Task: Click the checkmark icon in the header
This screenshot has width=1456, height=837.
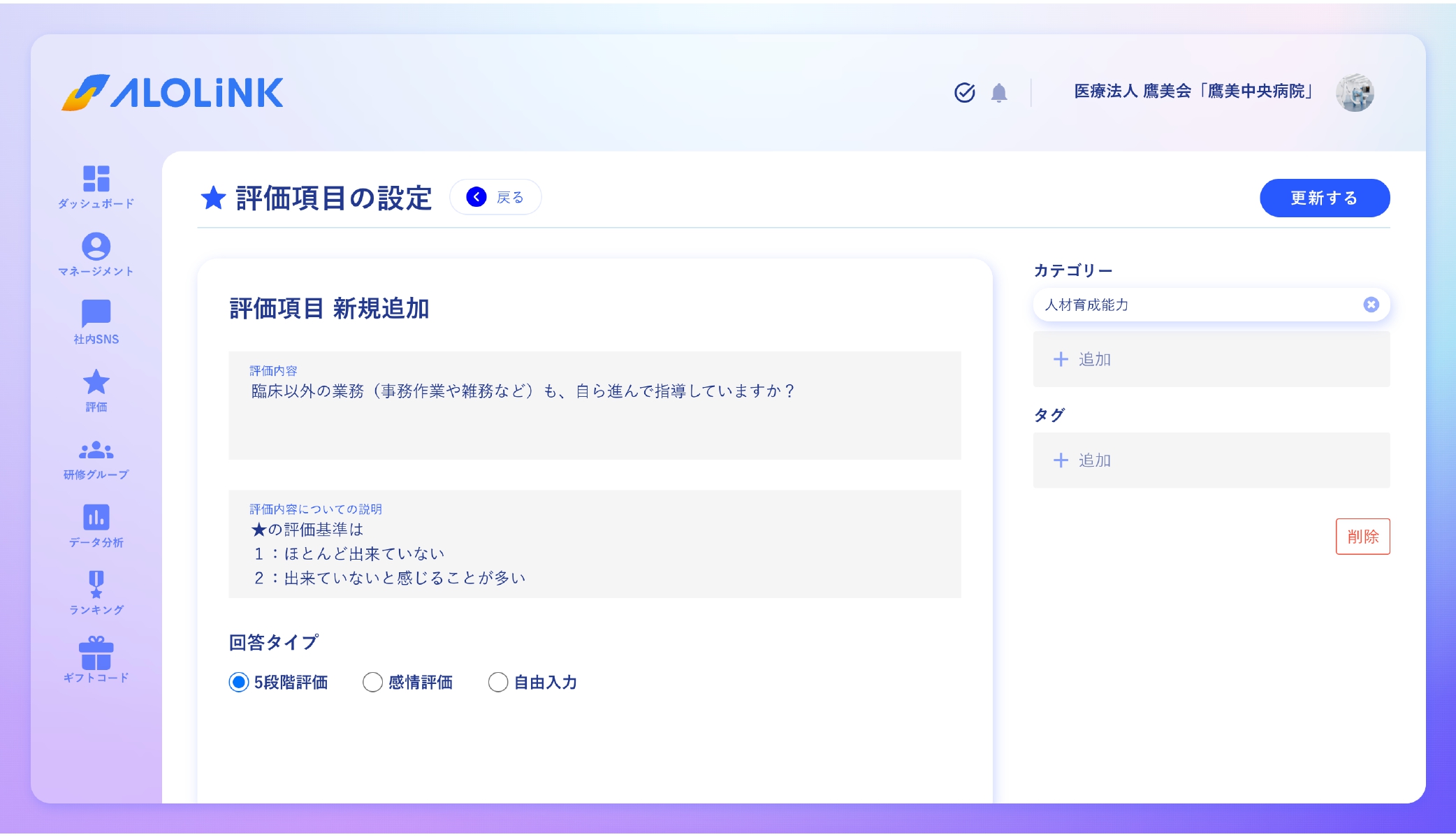Action: tap(963, 92)
